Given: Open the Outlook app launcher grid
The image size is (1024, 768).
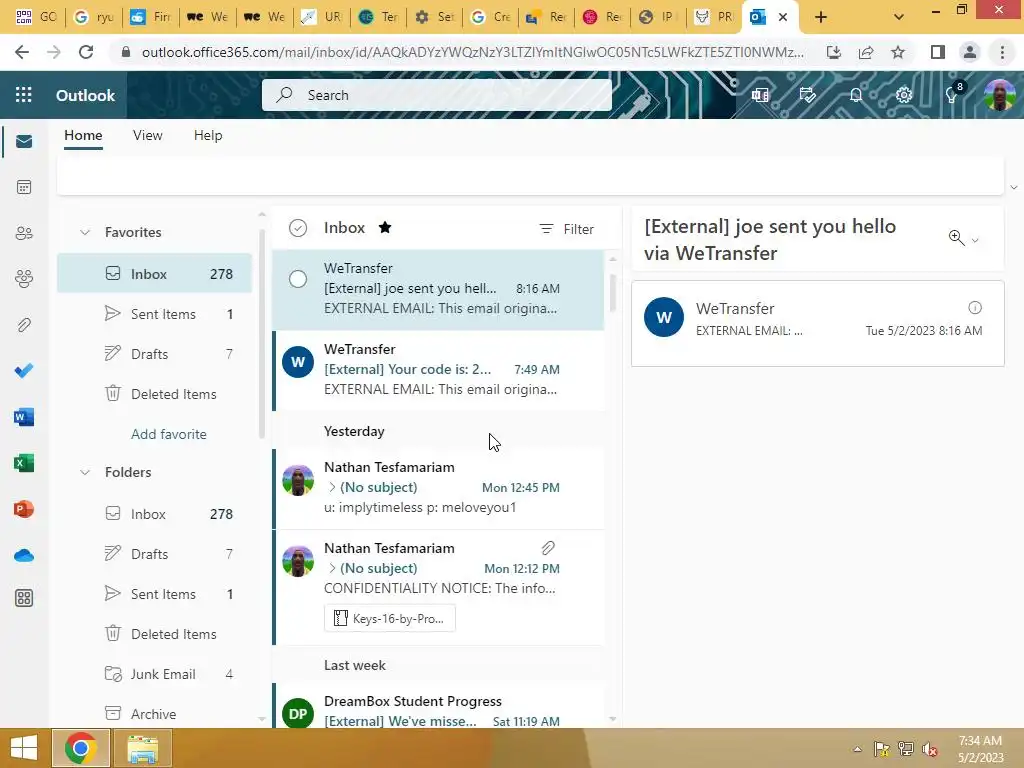Looking at the screenshot, I should [24, 95].
